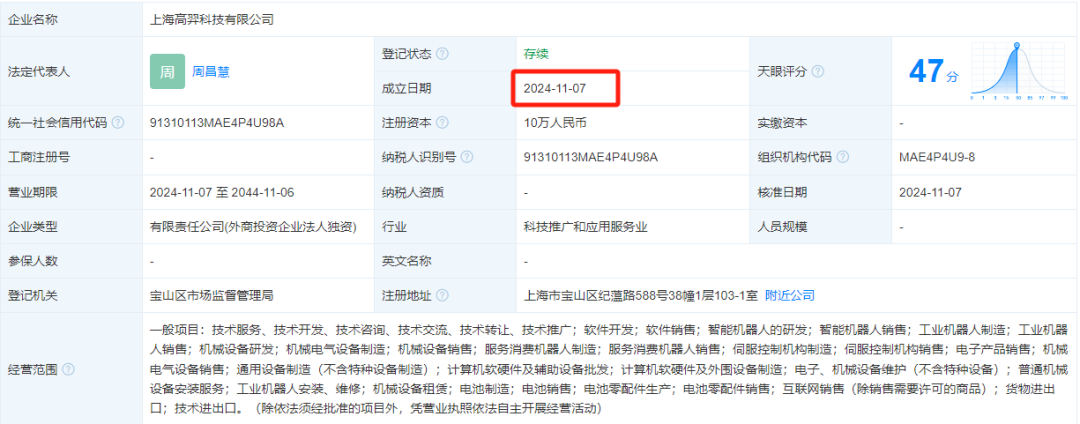Viewport: 1080px width, 424px height.
Task: Click help icon beside 注册资本
Action: (x=442, y=123)
